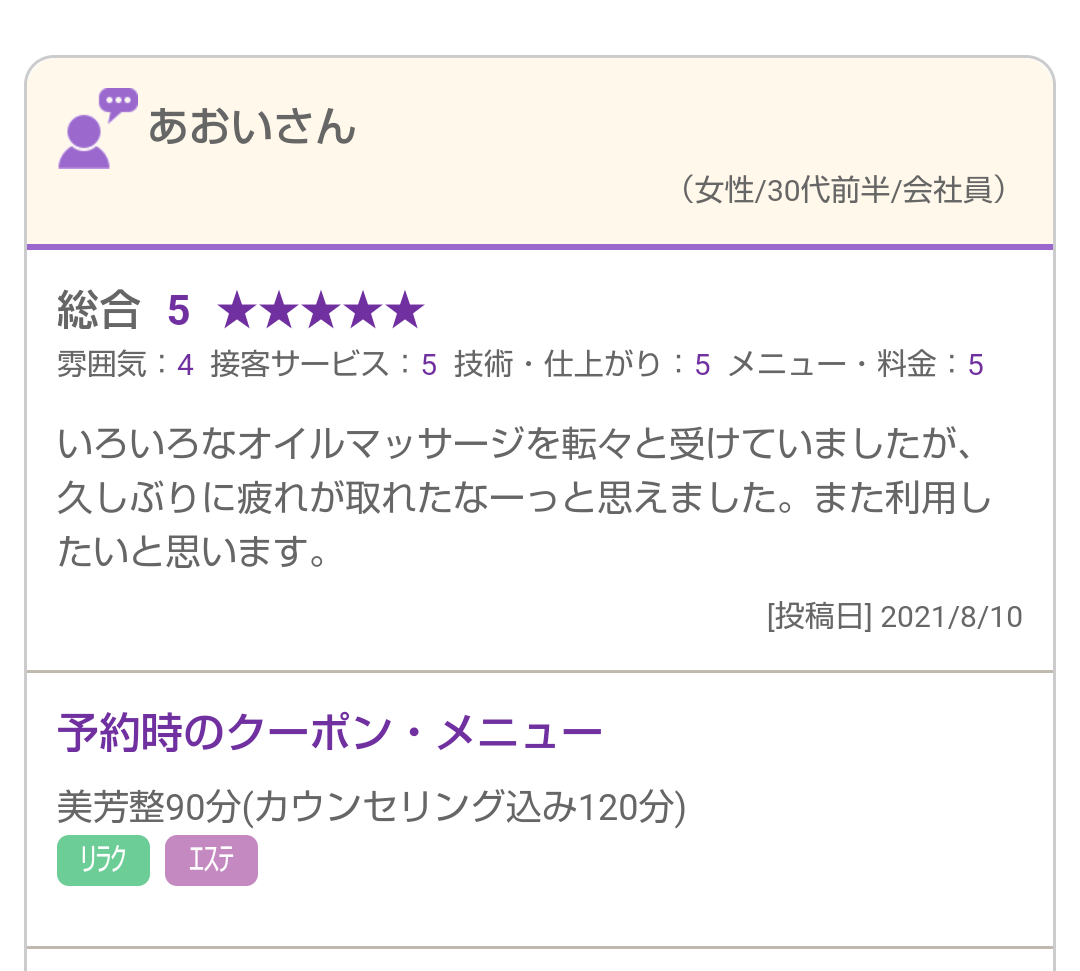
Task: Click the 総合 label
Action: pos(98,311)
